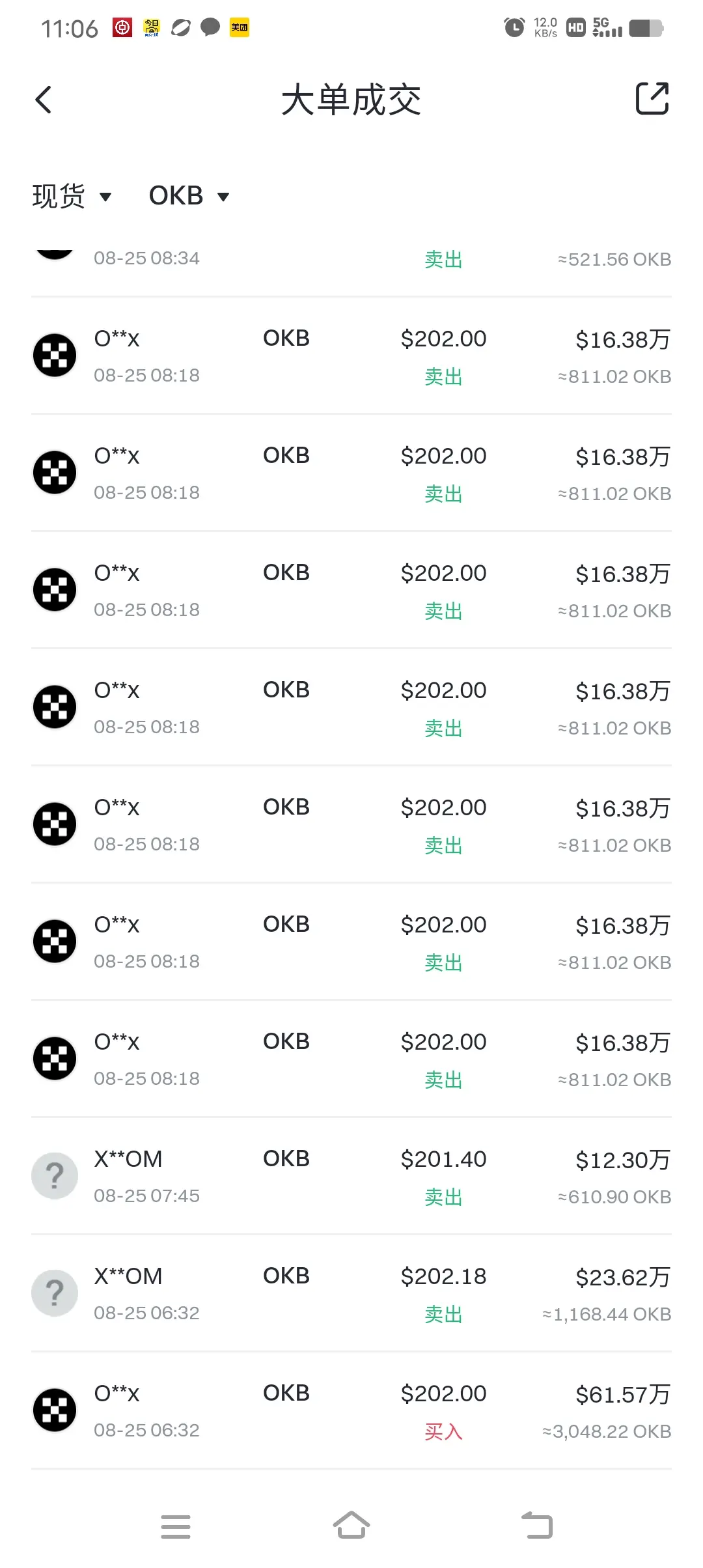Tap the O**x avatar at 06:32
The width and height of the screenshot is (703, 1568).
[x=55, y=1410]
